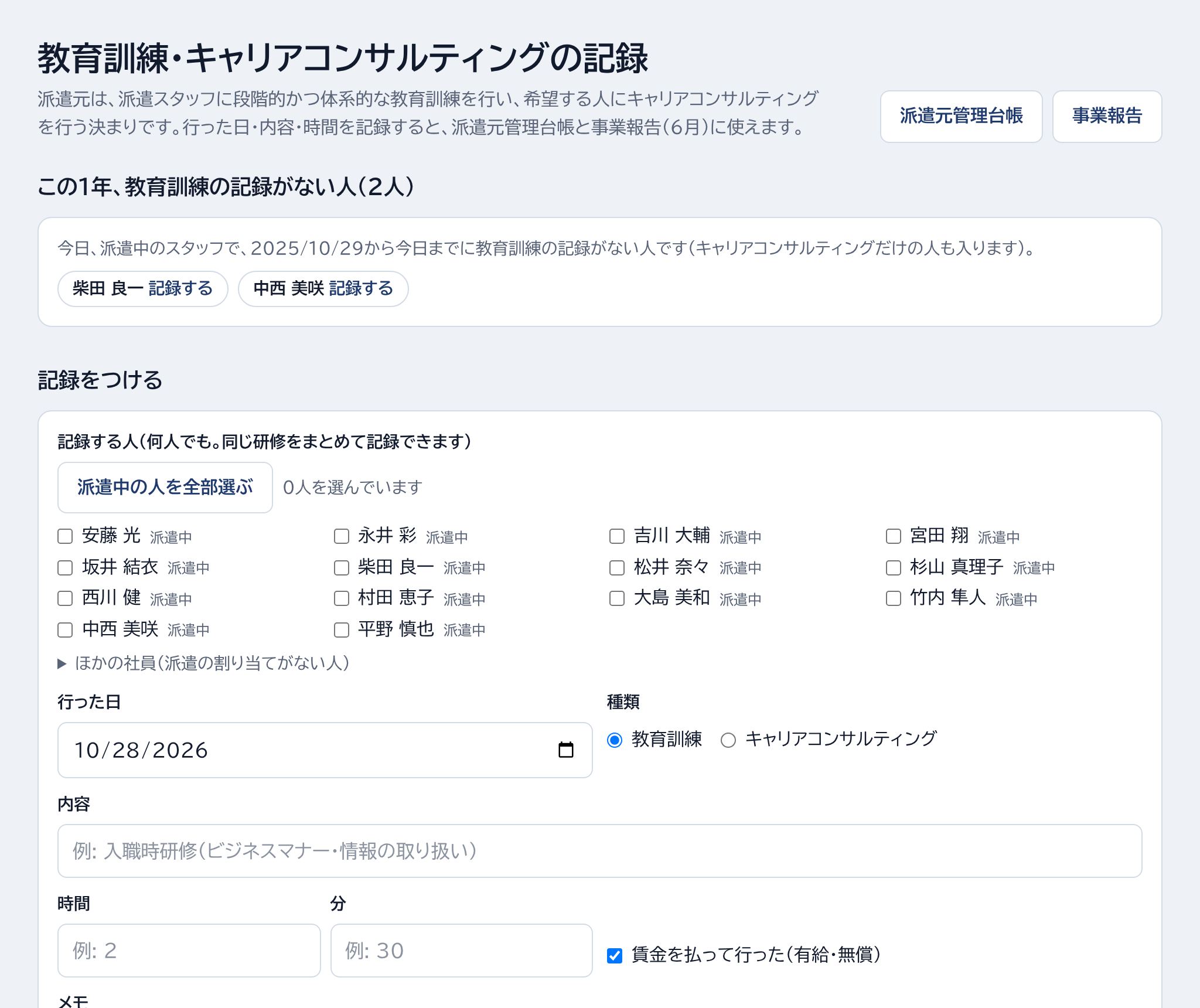Select 中西 美咲 in the staff checkbox list
1200x1008 pixels.
click(x=65, y=629)
